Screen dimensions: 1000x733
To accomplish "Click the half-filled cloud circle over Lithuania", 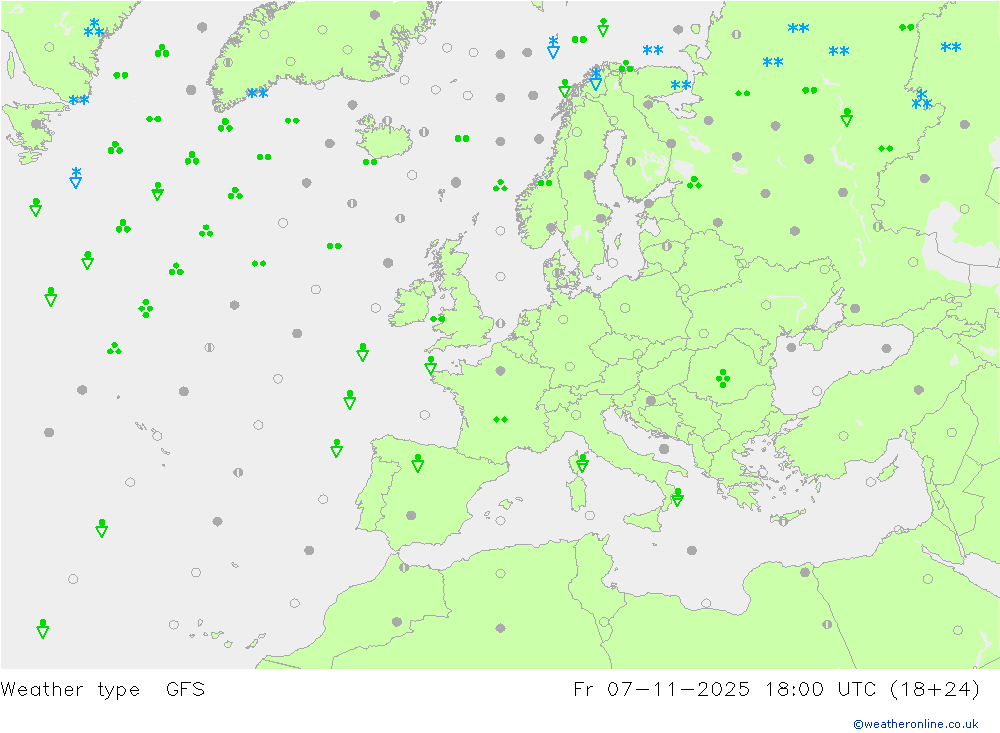I will pos(666,246).
